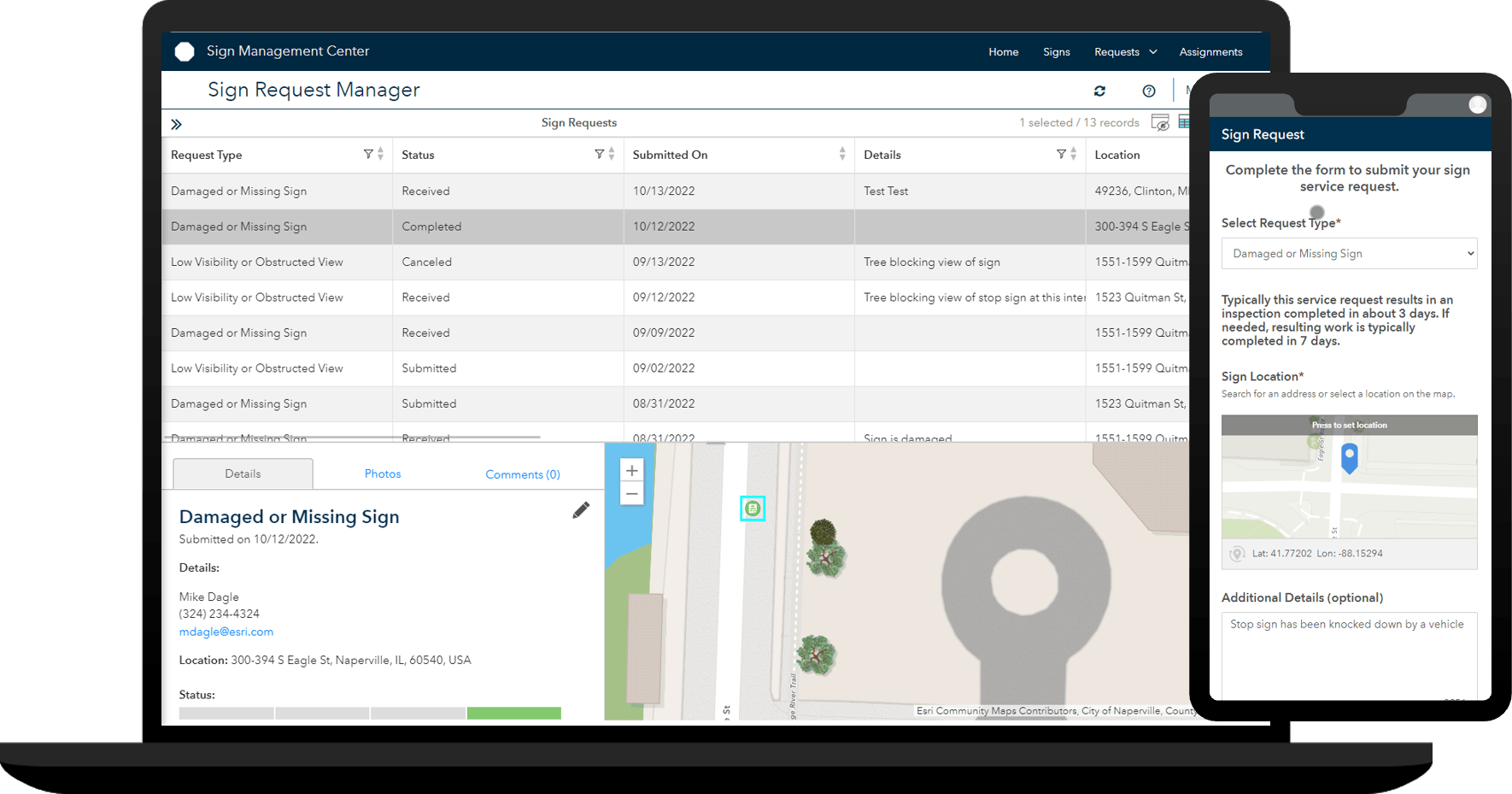Switch to the Photos tab

tap(382, 473)
